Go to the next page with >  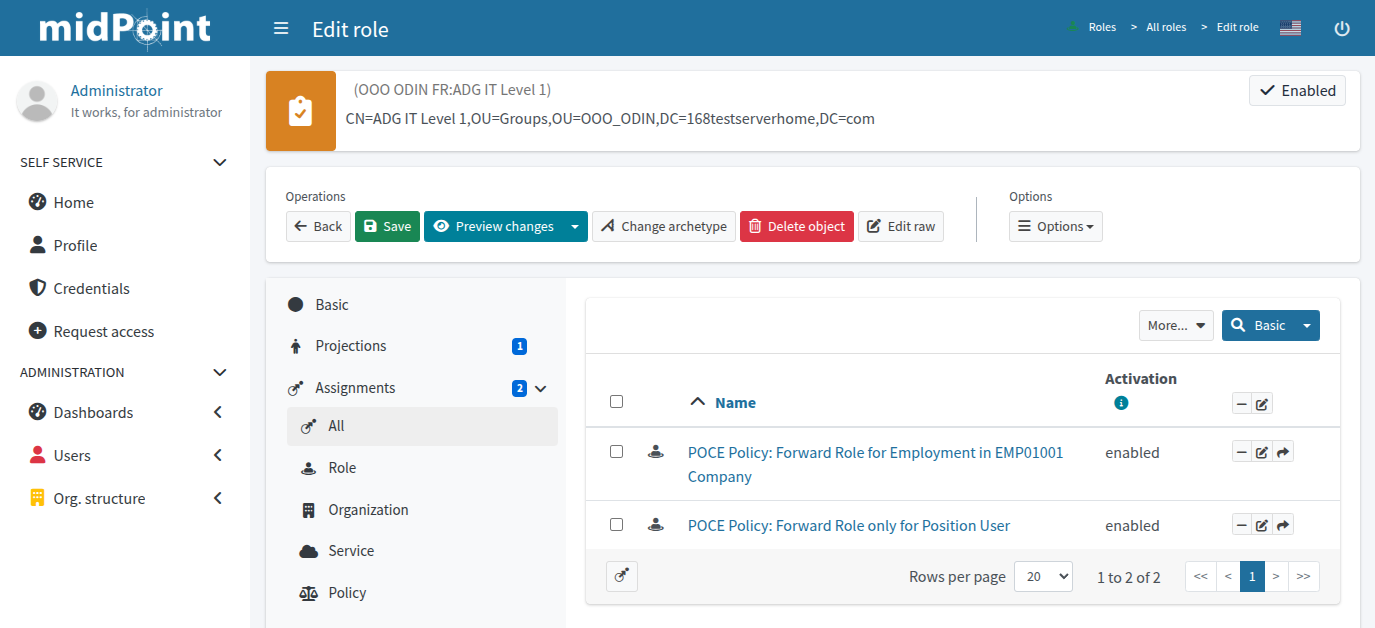[x=1276, y=576]
